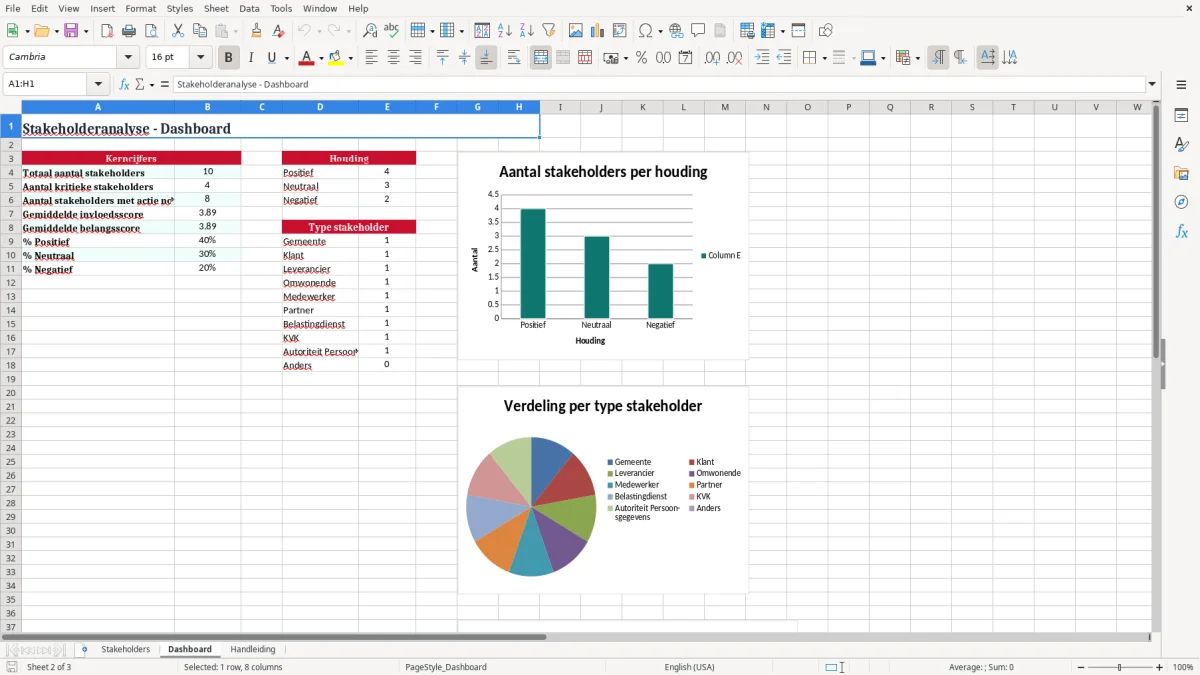Toggle Wrap Text button

(x=514, y=58)
